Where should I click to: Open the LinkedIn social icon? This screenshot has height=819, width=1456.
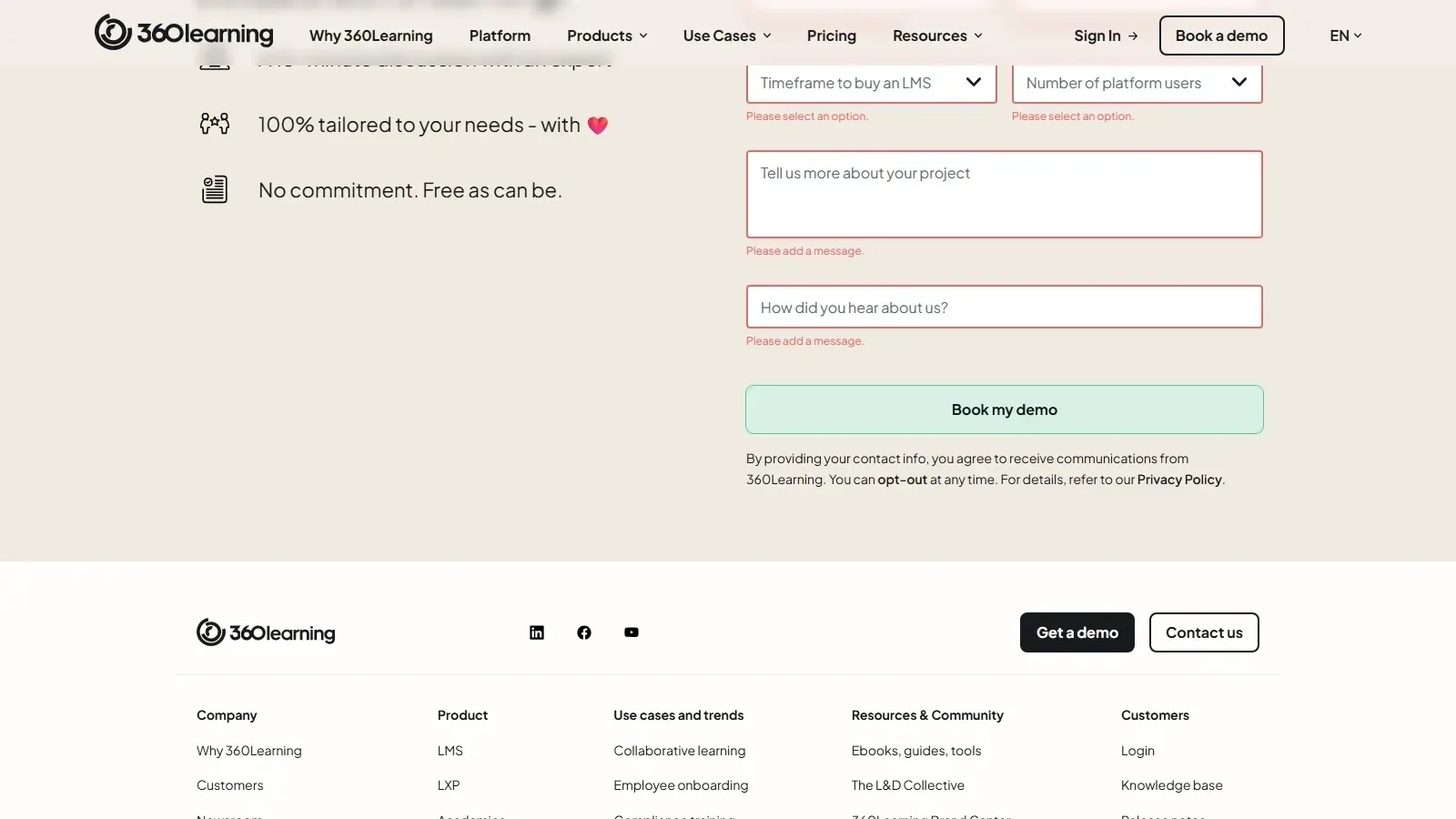(537, 632)
